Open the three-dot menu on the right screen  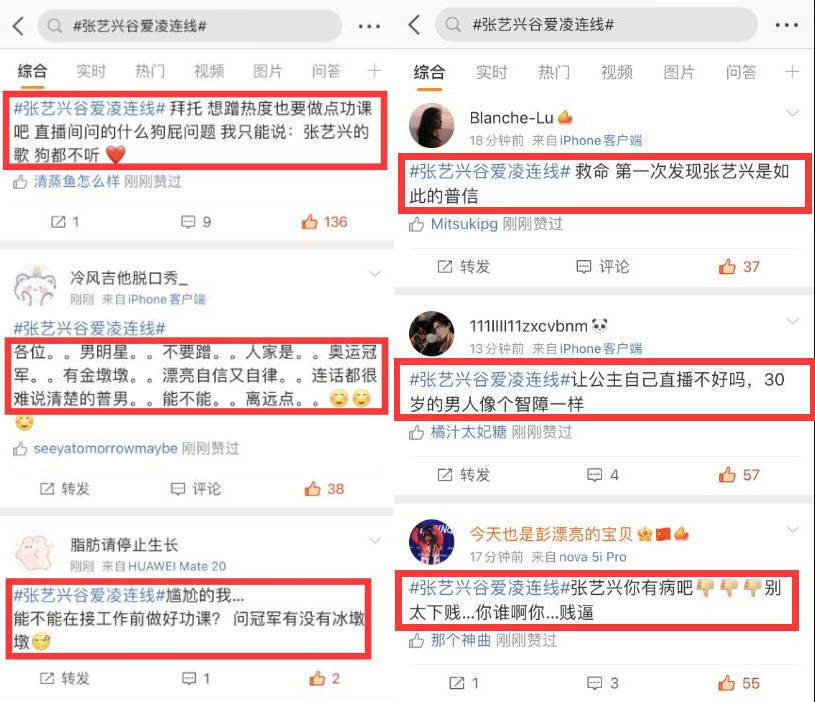coord(786,25)
